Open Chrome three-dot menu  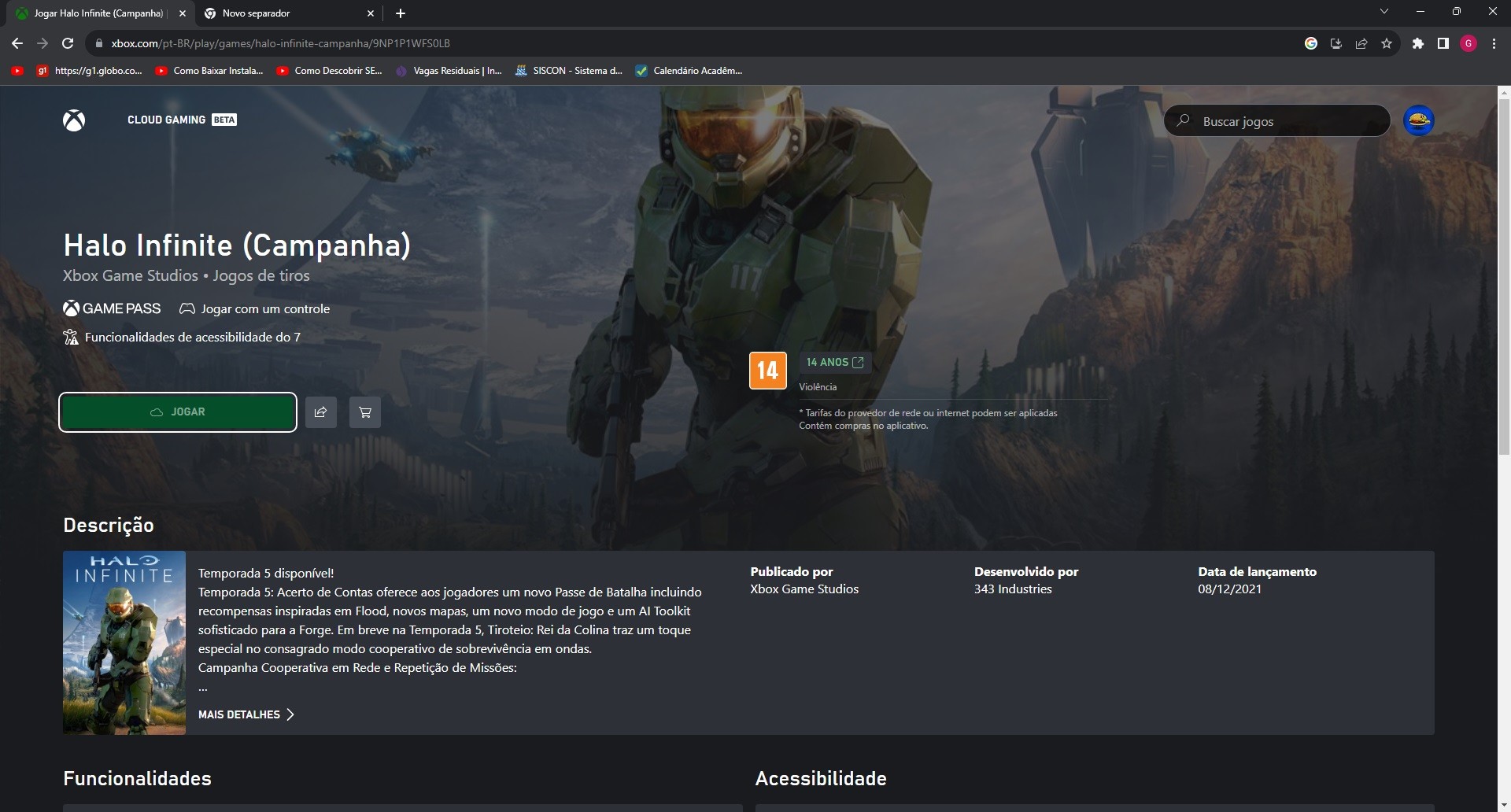click(1494, 43)
